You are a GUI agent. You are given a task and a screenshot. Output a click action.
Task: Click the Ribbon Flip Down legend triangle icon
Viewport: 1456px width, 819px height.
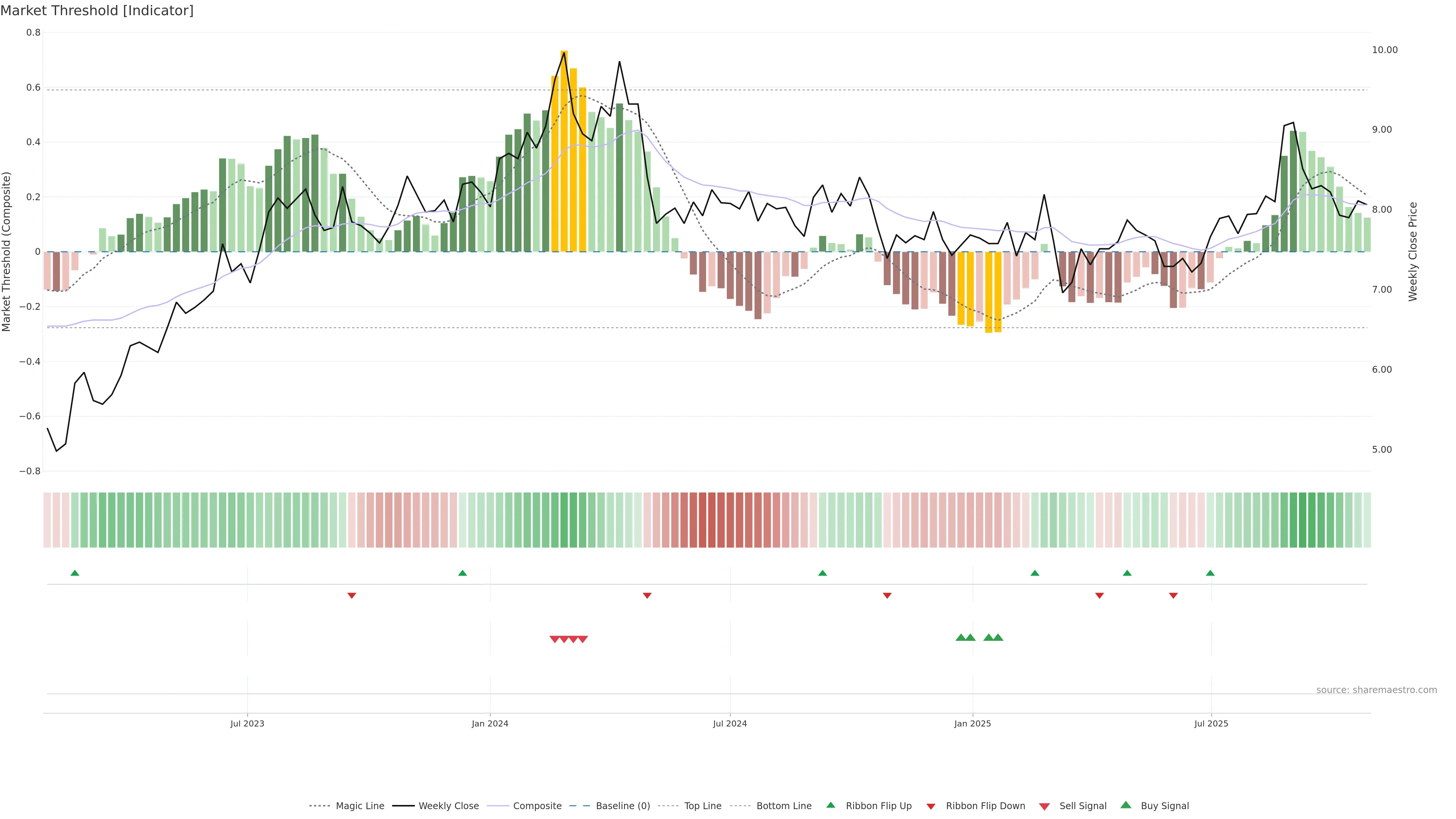[x=930, y=806]
